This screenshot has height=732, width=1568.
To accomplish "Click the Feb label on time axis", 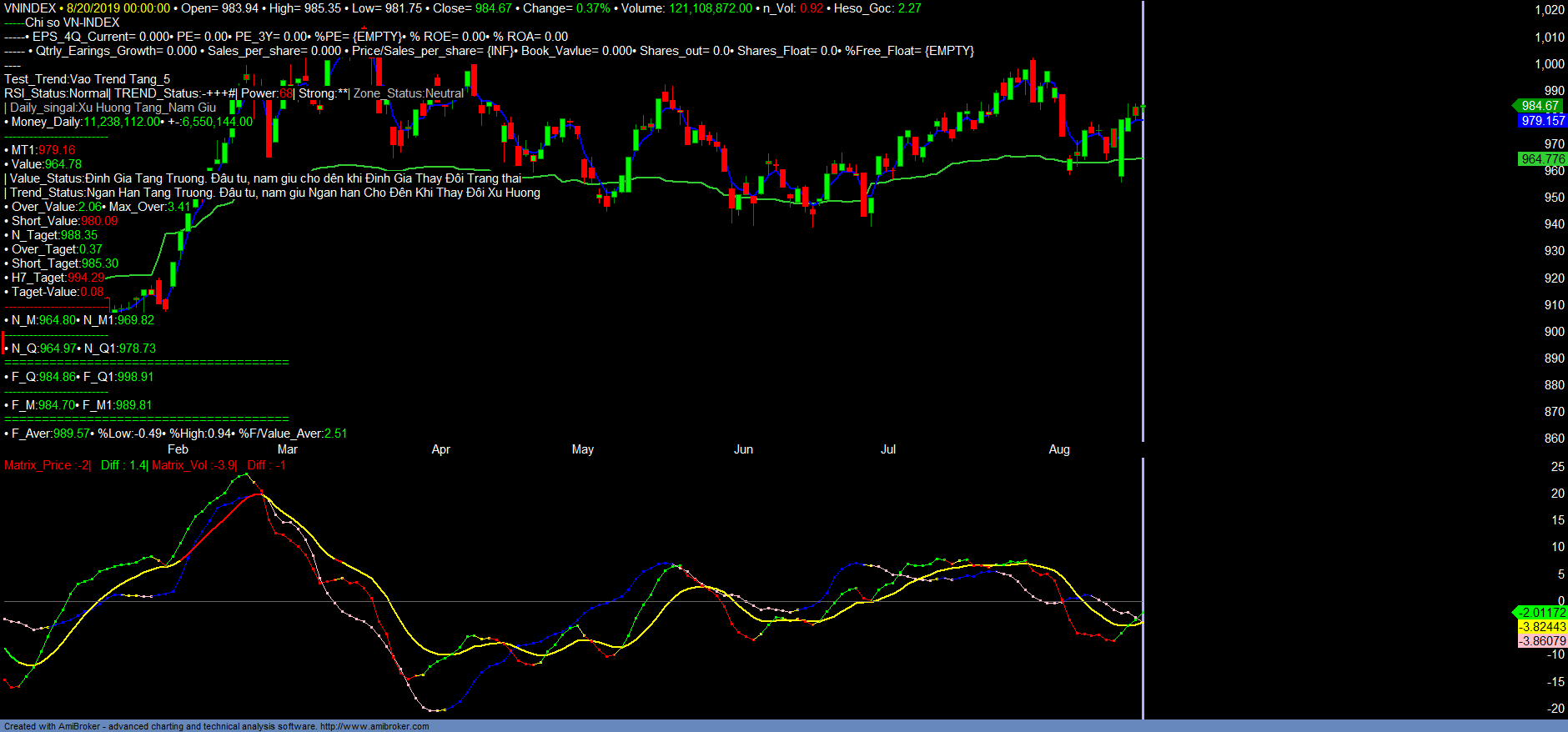I will [x=178, y=449].
